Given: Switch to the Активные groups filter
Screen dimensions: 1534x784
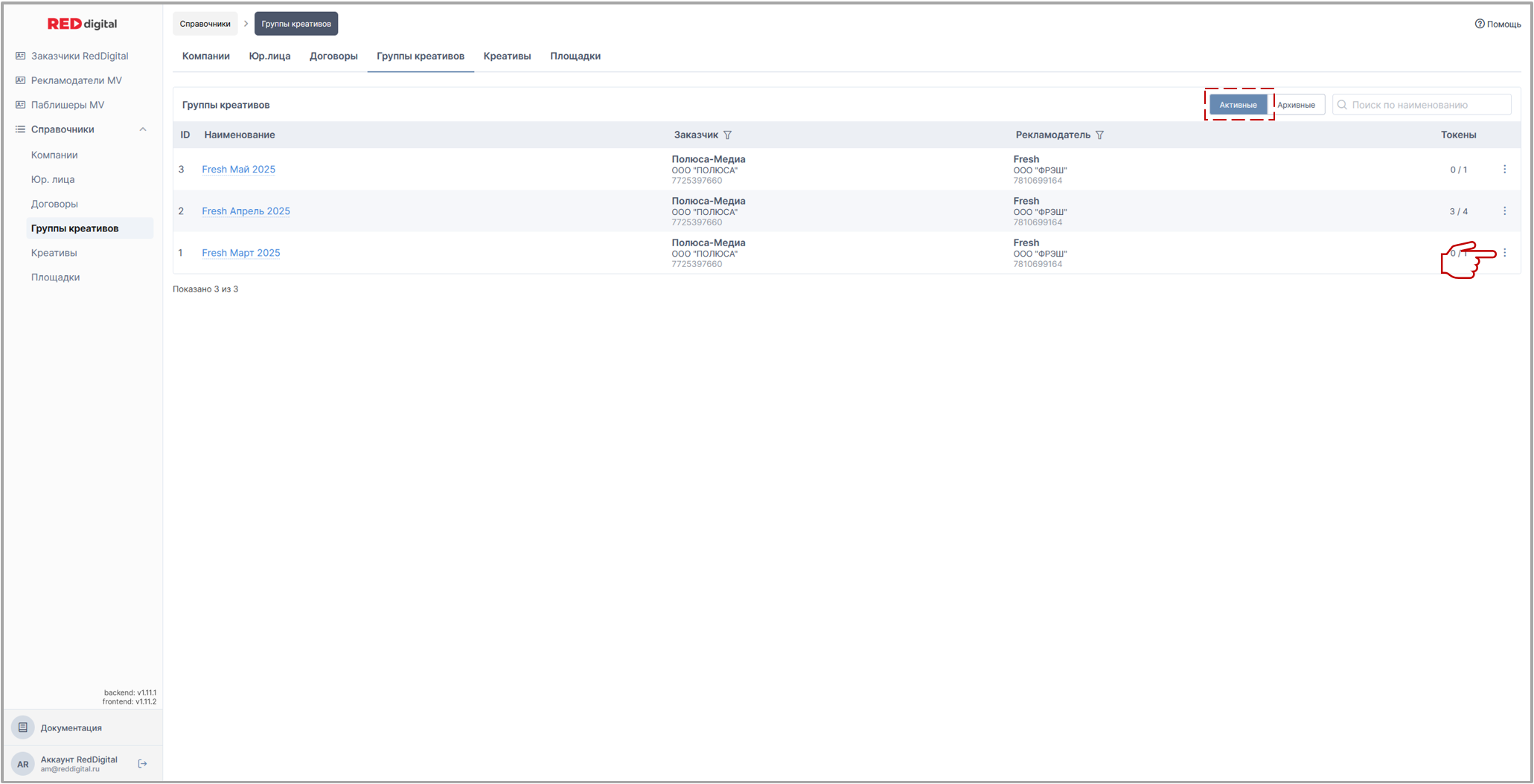Looking at the screenshot, I should click(x=1238, y=105).
